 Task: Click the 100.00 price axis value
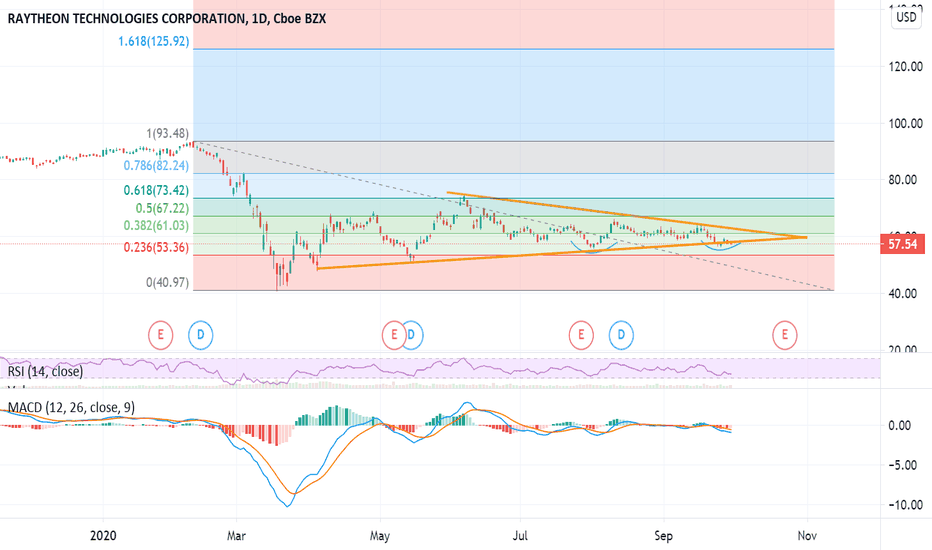click(906, 124)
